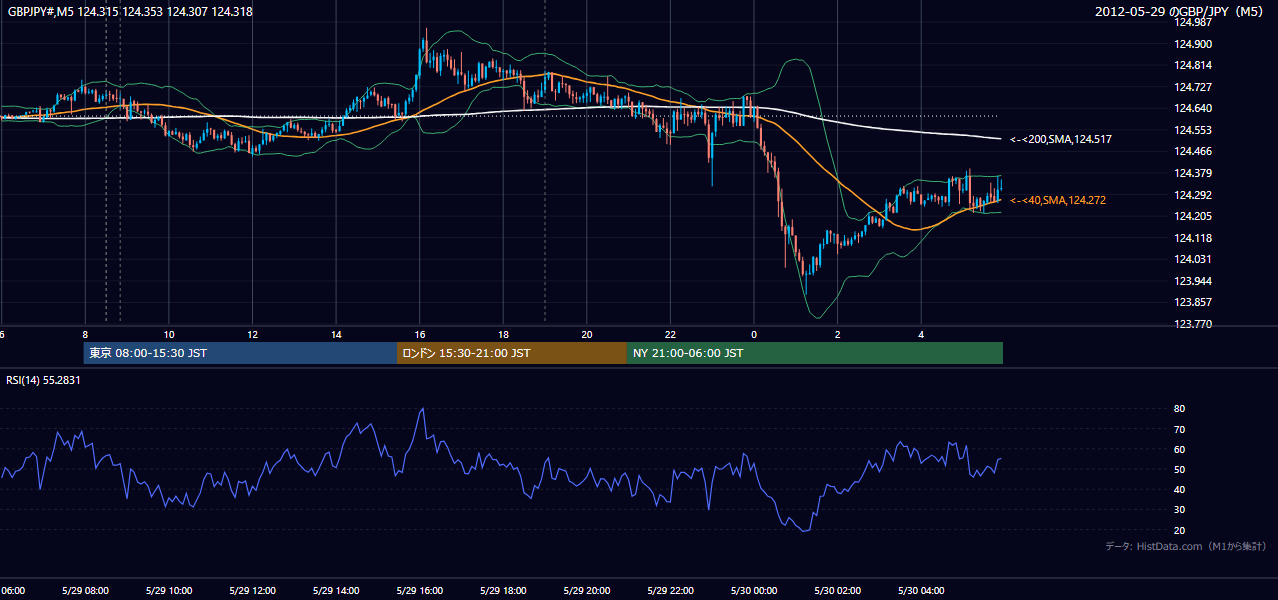Click the 5/30 04:00 bottom time label
Viewport: 1278px width, 600px height.
[922, 591]
